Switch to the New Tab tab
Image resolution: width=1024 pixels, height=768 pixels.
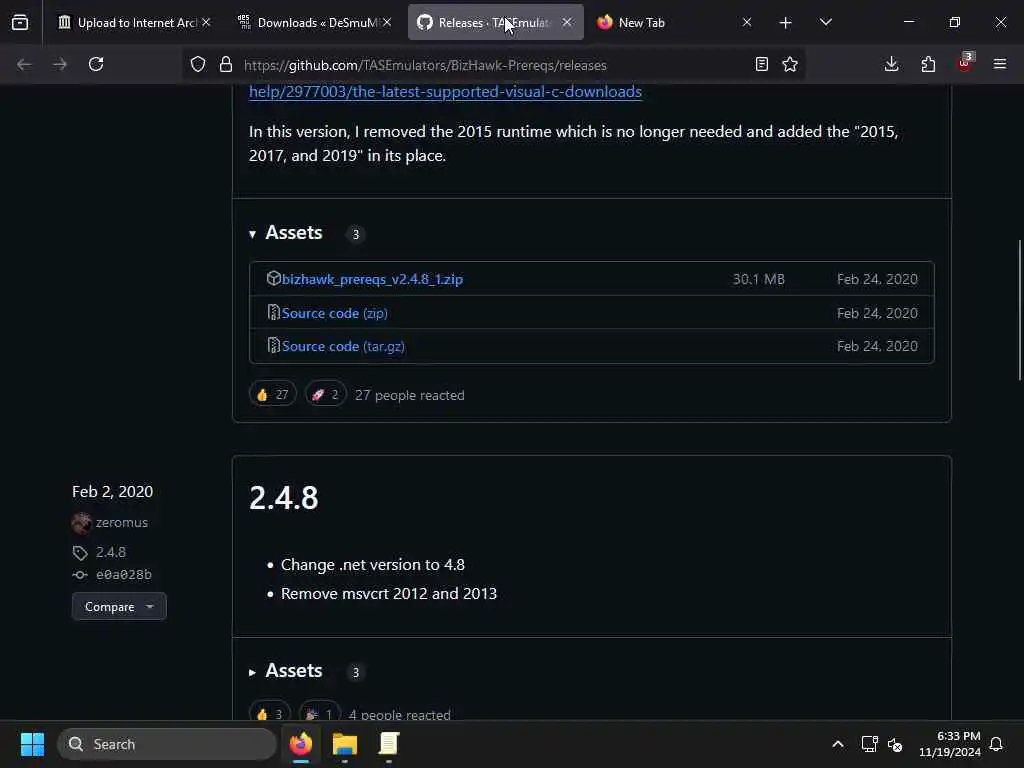pos(675,23)
